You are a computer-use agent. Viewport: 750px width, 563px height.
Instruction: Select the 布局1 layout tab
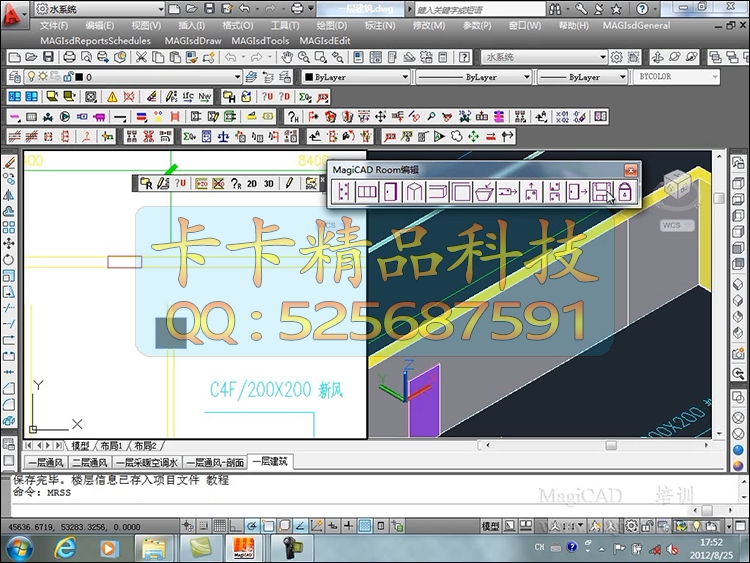[110, 446]
